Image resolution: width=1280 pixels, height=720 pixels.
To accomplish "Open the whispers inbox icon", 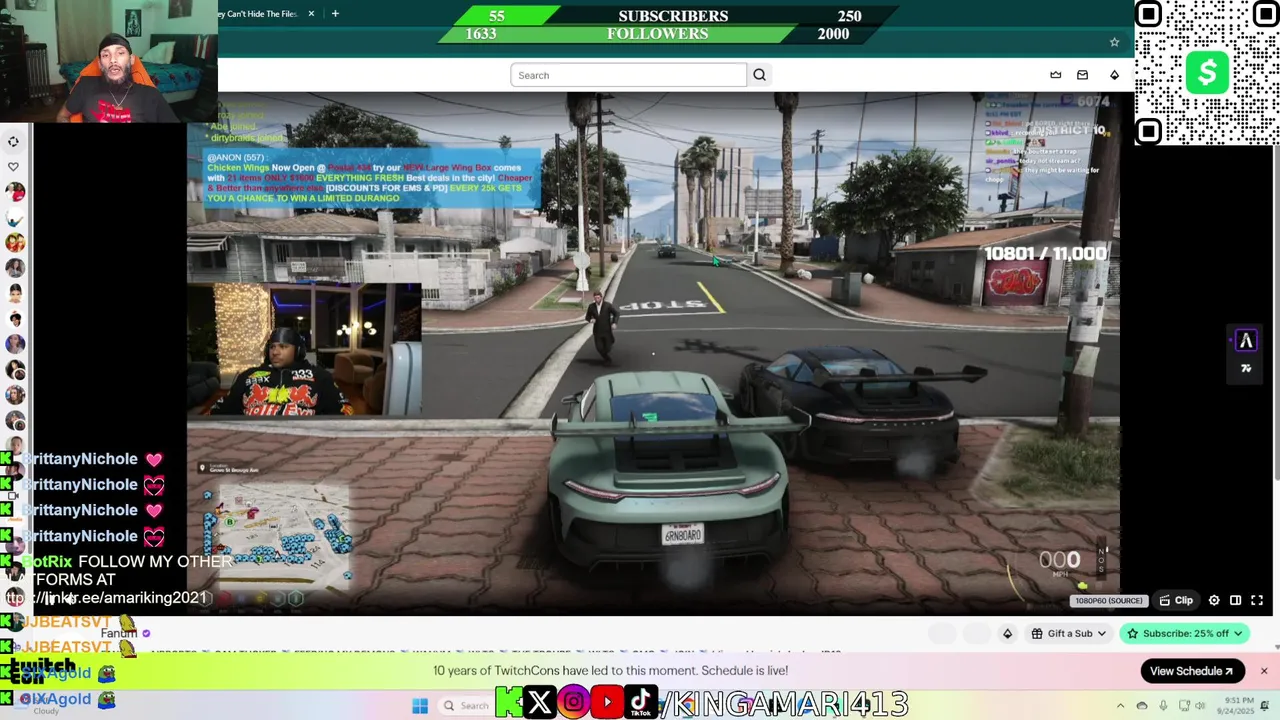I will click(x=1082, y=75).
